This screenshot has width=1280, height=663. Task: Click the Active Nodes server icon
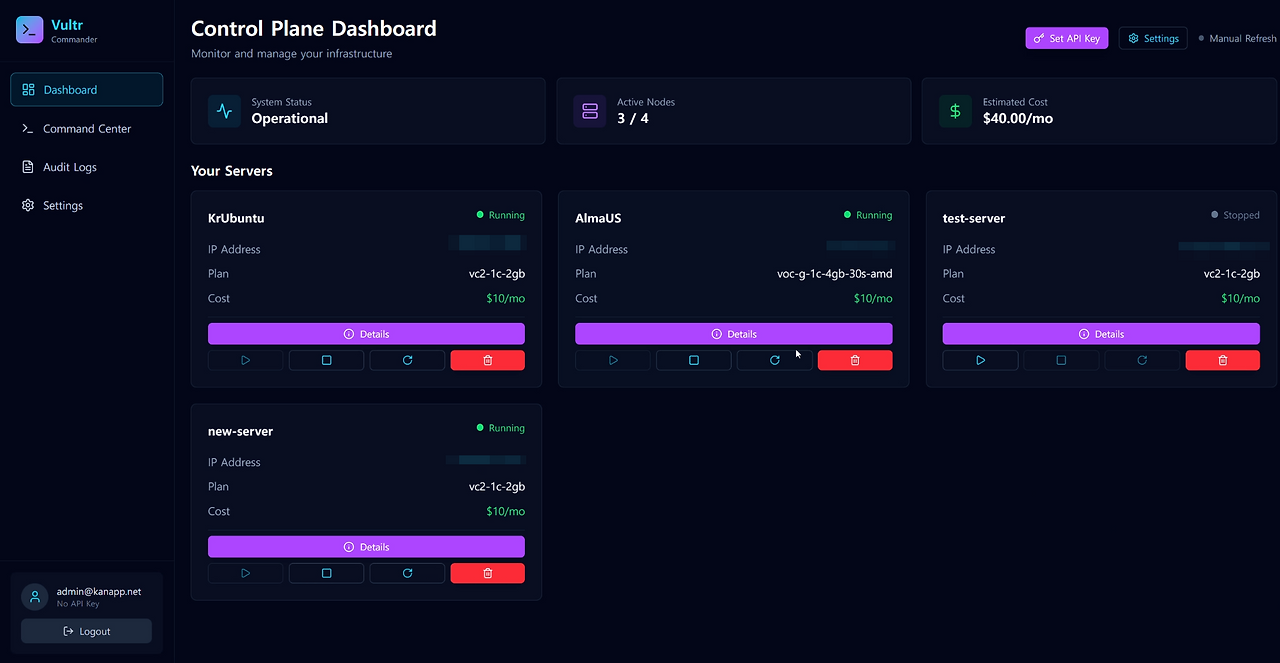coord(590,111)
